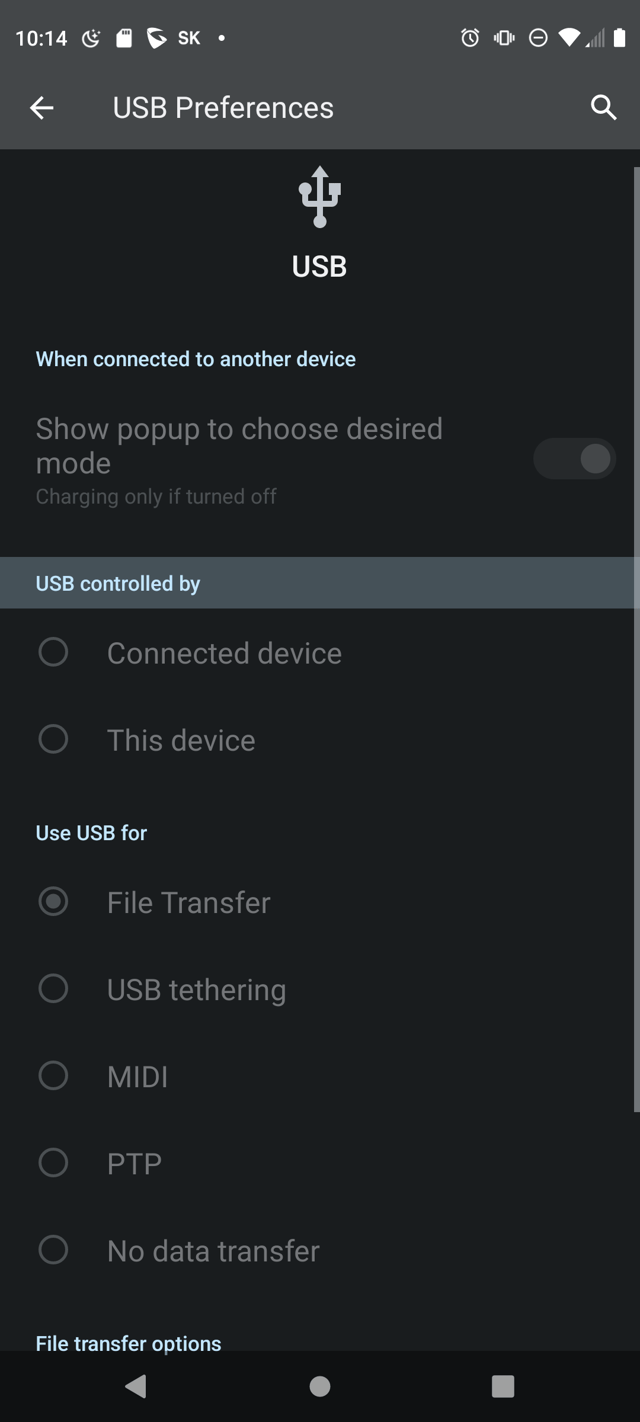This screenshot has width=640, height=1422.
Task: Tap the USB trident icon
Action: [320, 197]
